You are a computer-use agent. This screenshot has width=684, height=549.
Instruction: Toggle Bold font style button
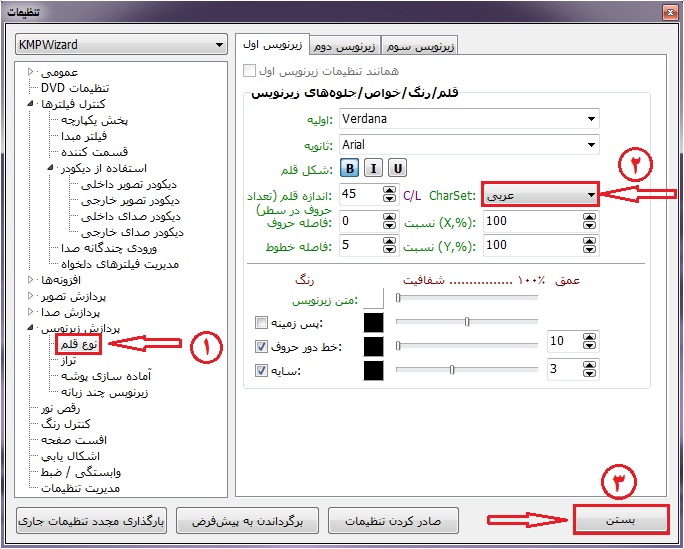[x=349, y=168]
